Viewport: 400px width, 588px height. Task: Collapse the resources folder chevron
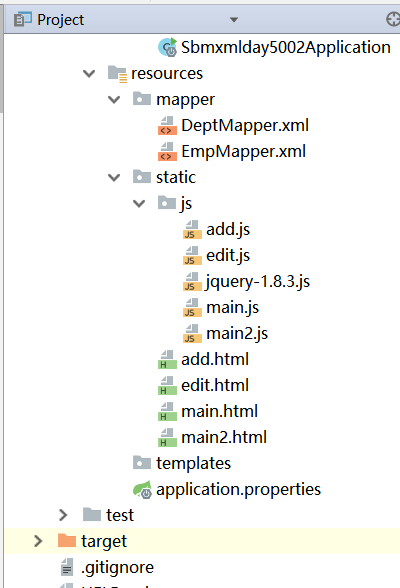(x=89, y=74)
